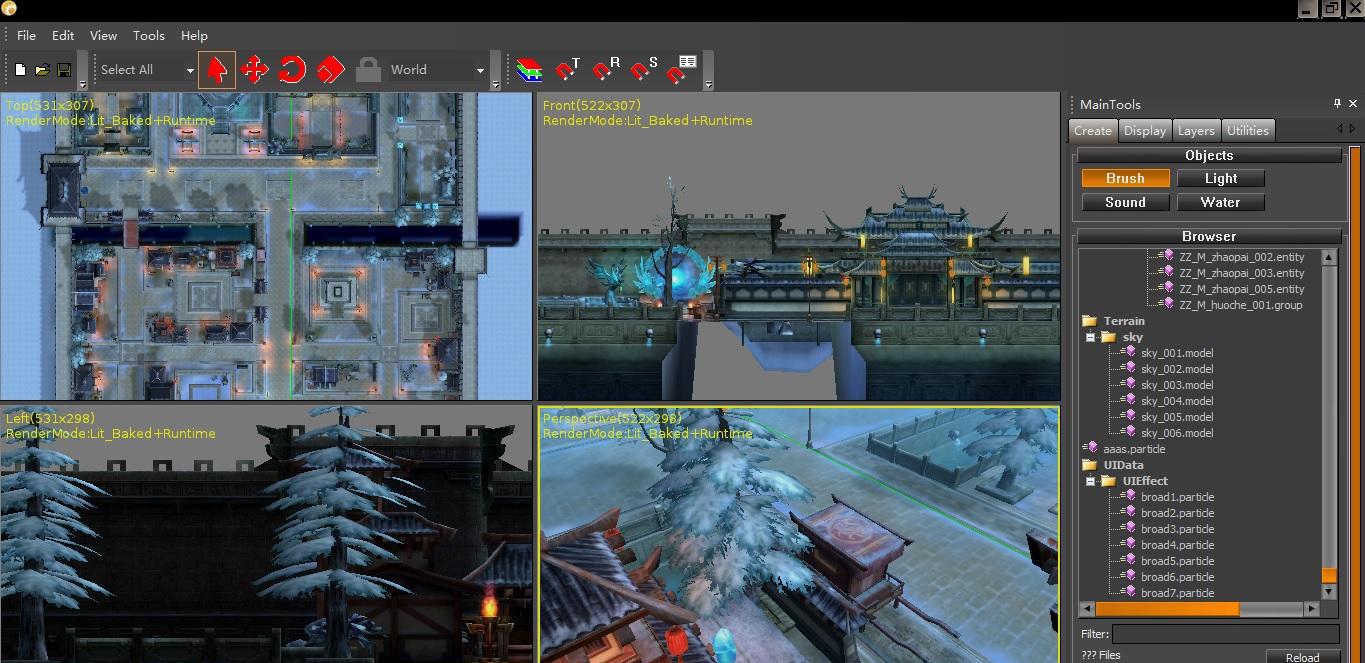This screenshot has width=1365, height=663.
Task: Select the Light object button
Action: point(1221,178)
